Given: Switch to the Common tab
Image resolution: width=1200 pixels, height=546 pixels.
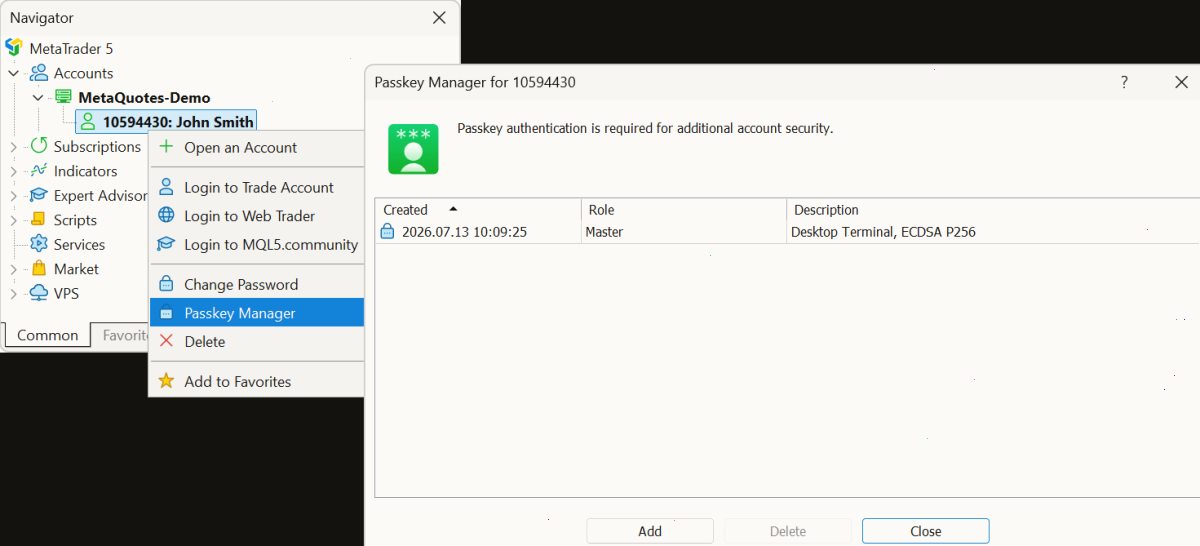Looking at the screenshot, I should coord(47,335).
